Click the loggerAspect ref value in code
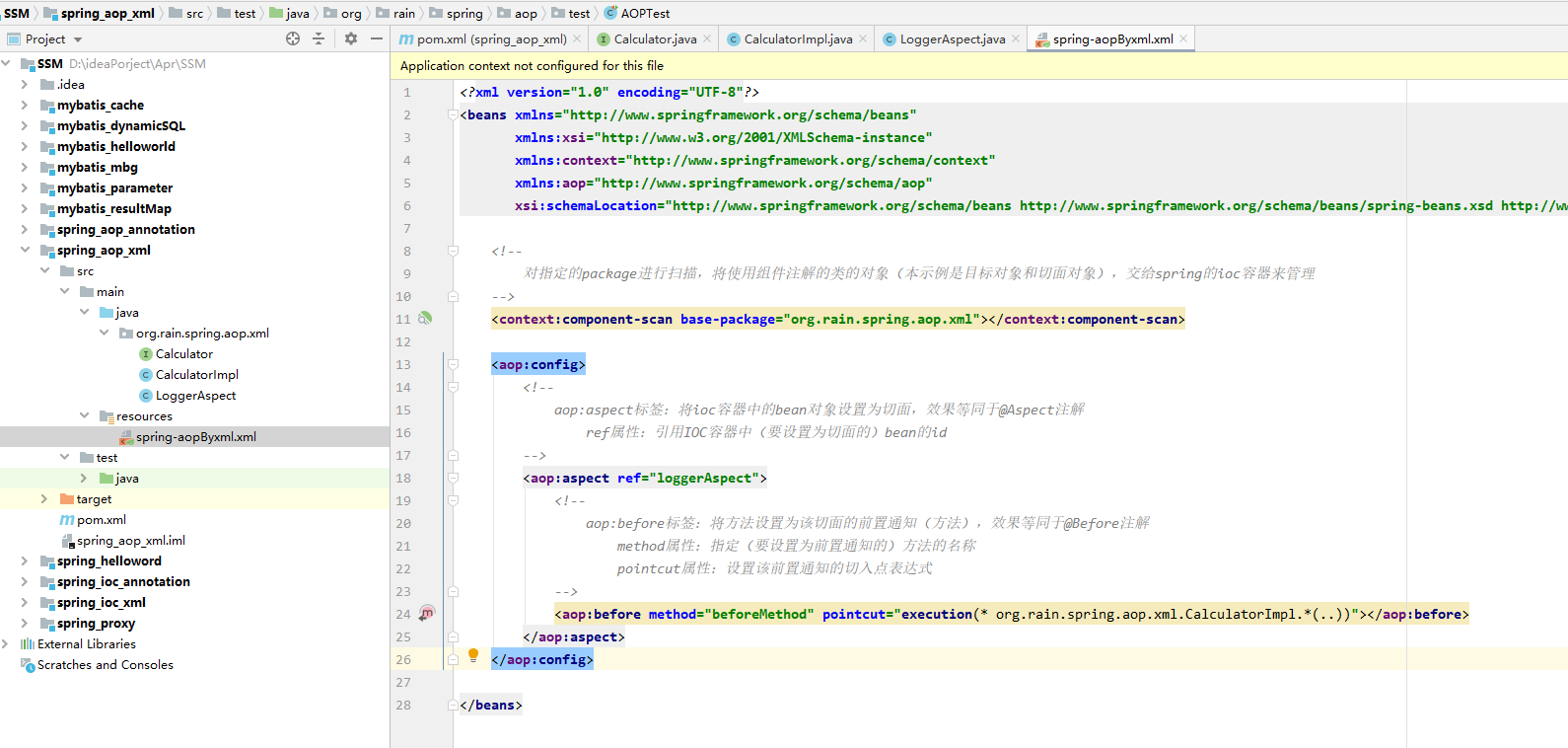Screen dimensions: 1568x748 pos(704,478)
